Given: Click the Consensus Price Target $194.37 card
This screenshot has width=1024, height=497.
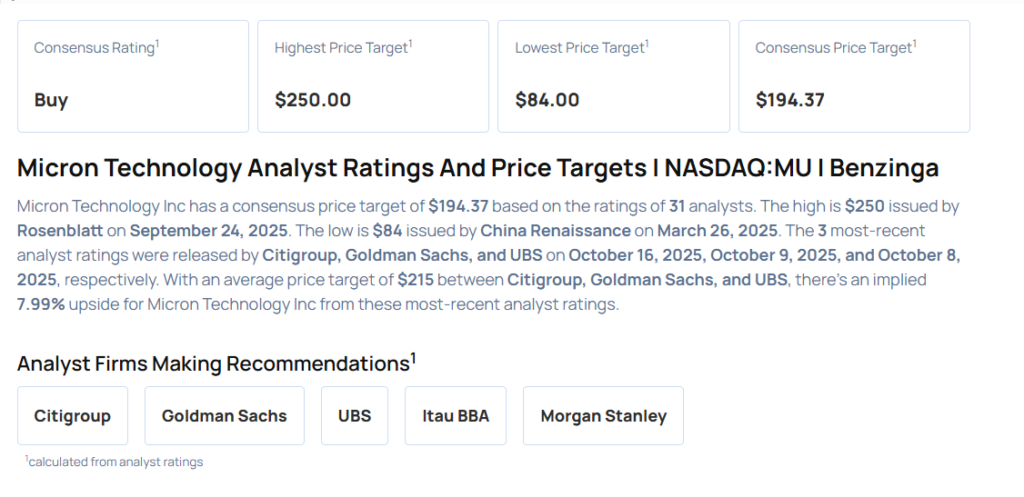Looking at the screenshot, I should [x=853, y=76].
